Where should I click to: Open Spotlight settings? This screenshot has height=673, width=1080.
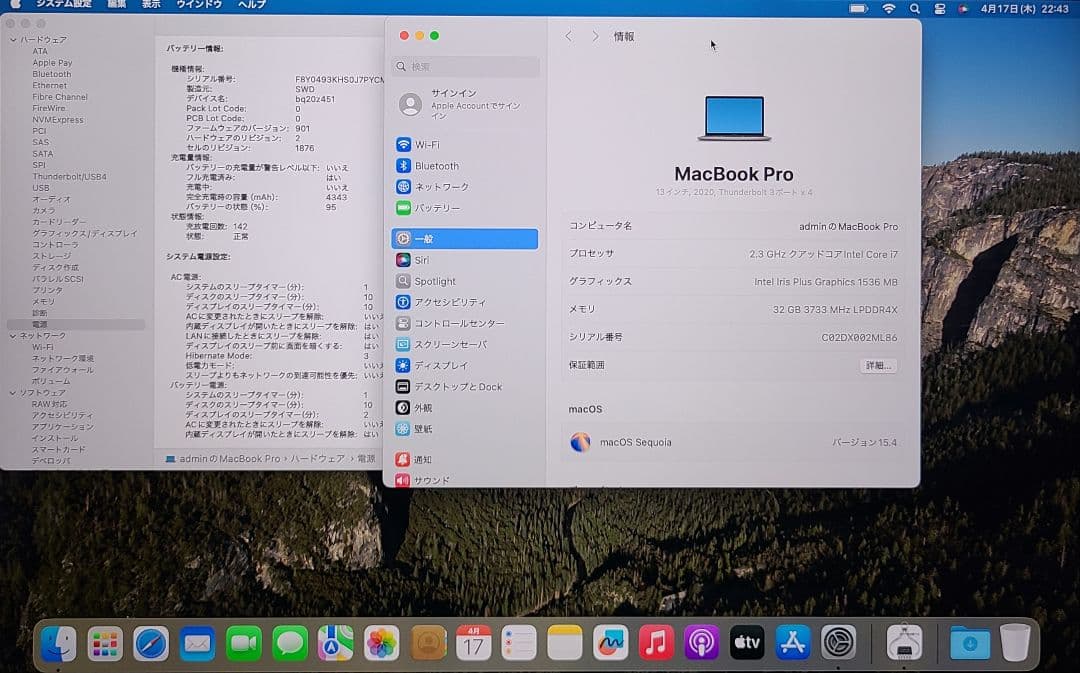pos(440,280)
